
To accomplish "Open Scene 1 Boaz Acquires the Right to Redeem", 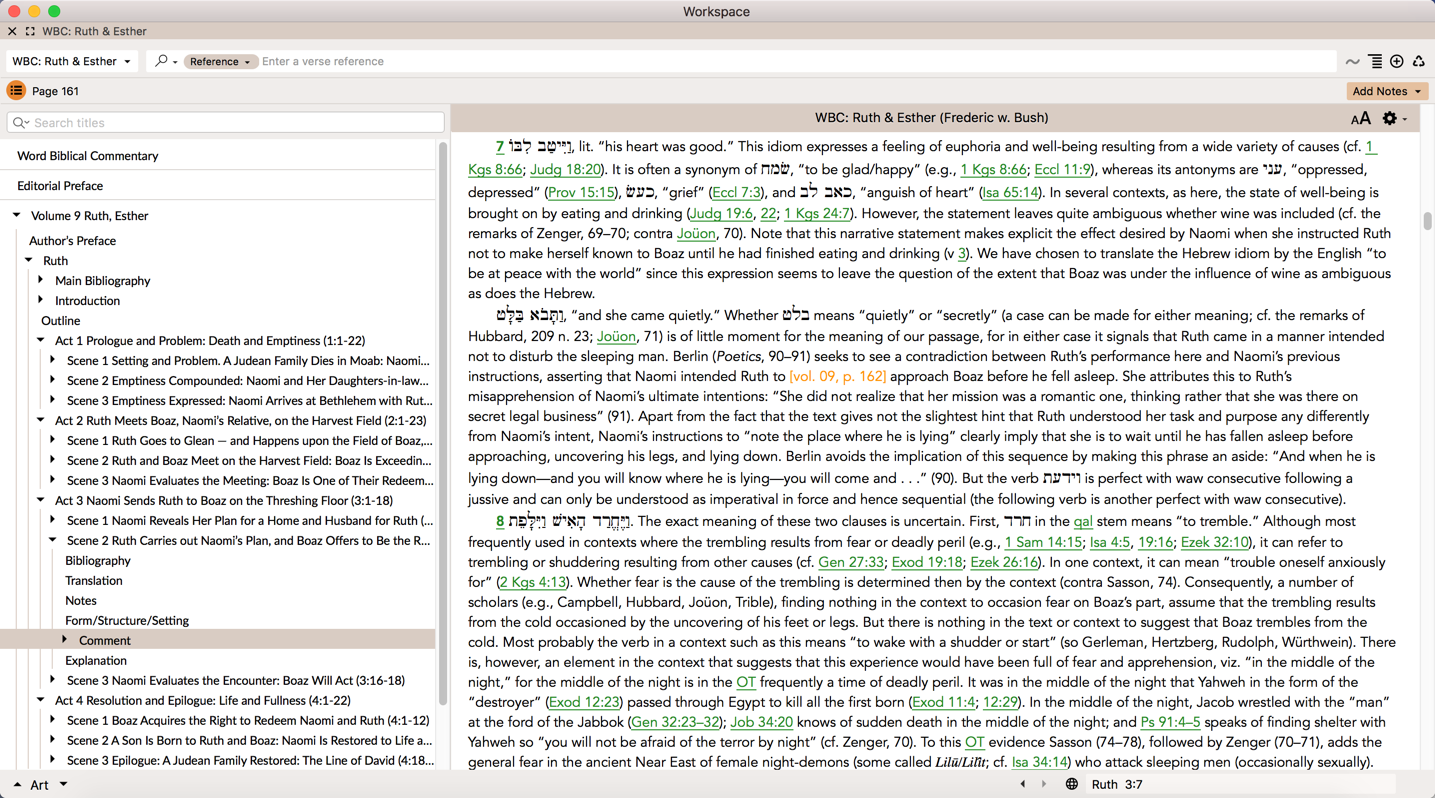I will pyautogui.click(x=248, y=721).
